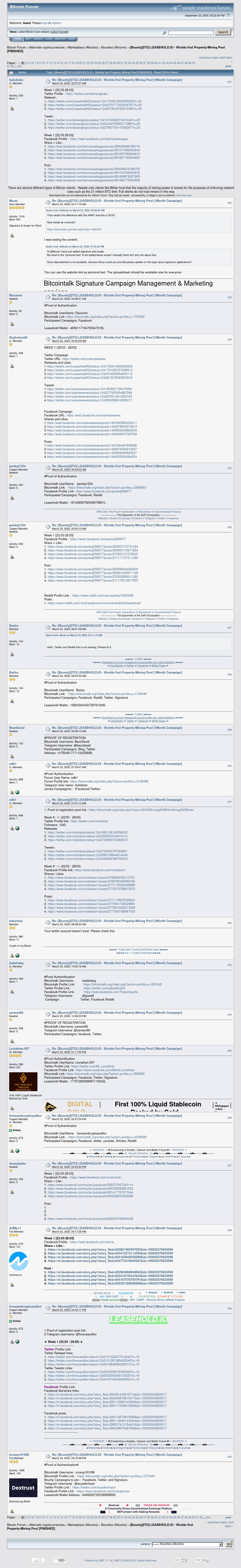Go to the next topic at top

[x=226, y=58]
